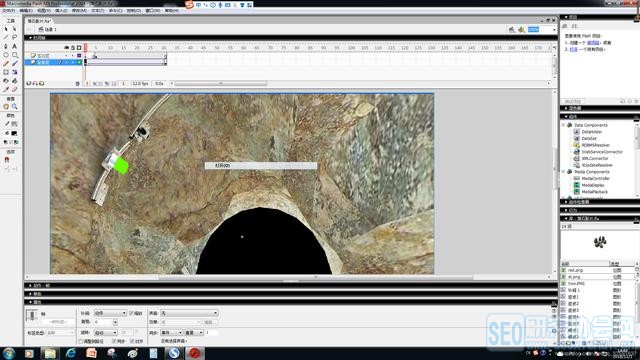Select the Pencil tool
The height and width of the screenshot is (360, 640).
[x=6, y=63]
